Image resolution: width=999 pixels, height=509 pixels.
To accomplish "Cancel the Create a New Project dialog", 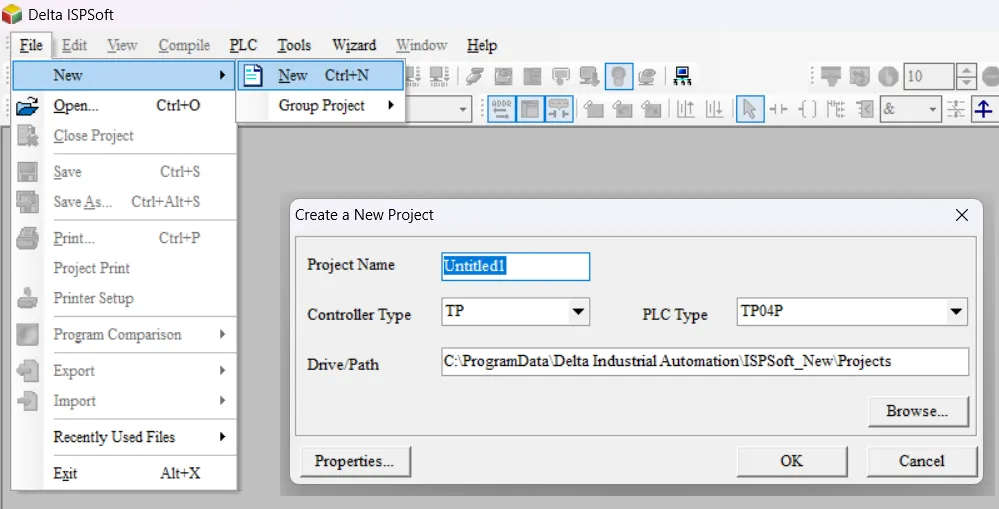I will pyautogui.click(x=921, y=461).
